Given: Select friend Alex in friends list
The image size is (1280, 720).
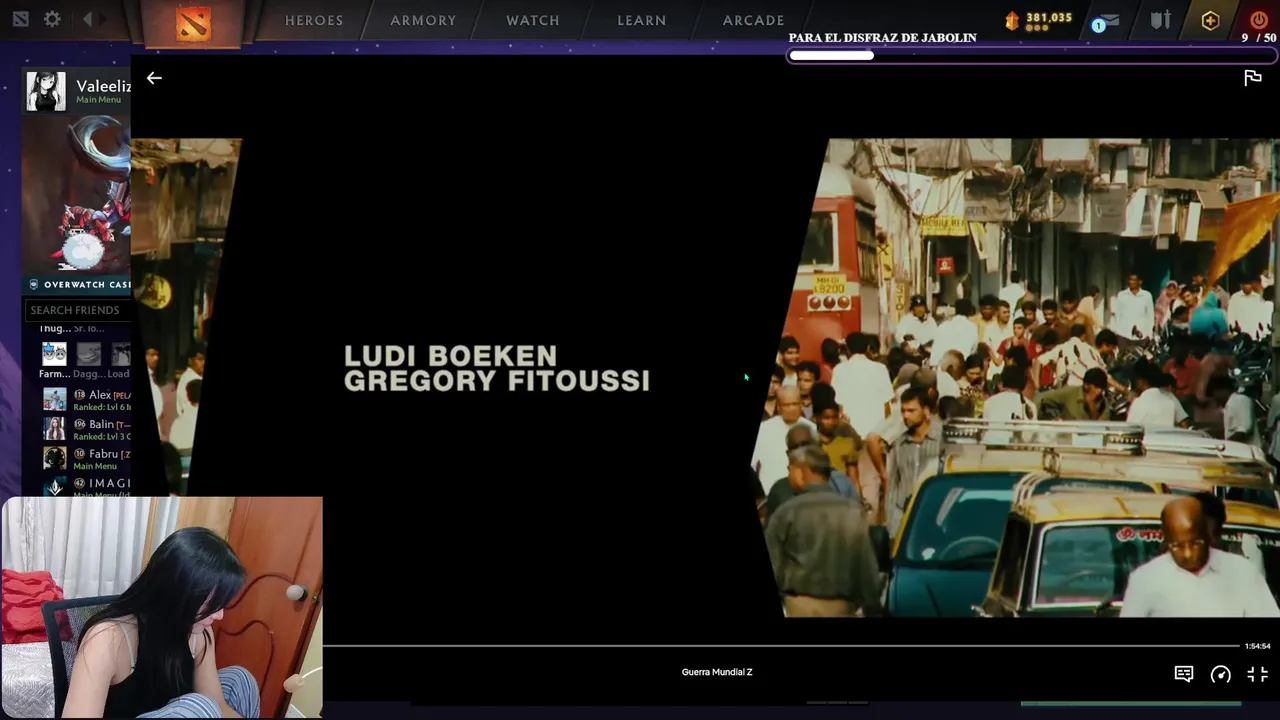Looking at the screenshot, I should pos(86,400).
